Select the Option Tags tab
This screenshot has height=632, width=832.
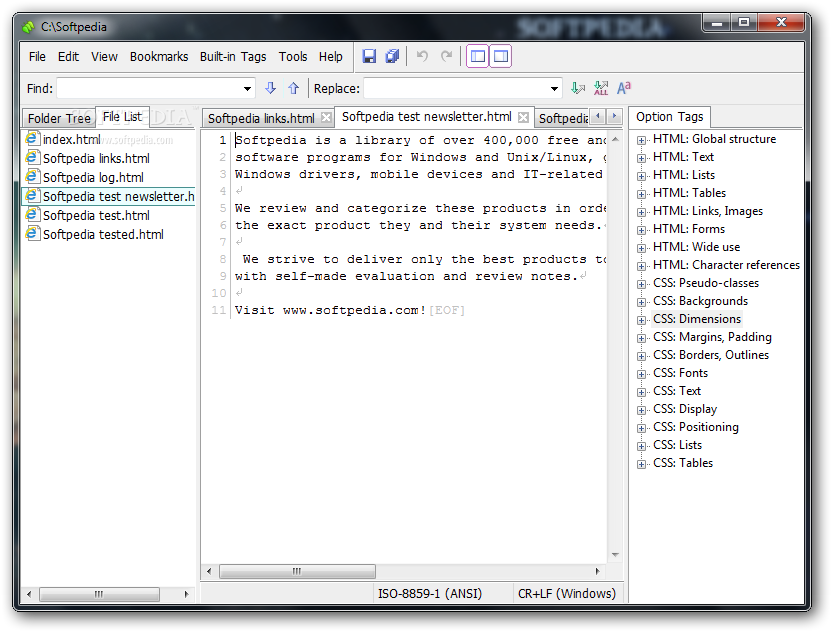(670, 117)
